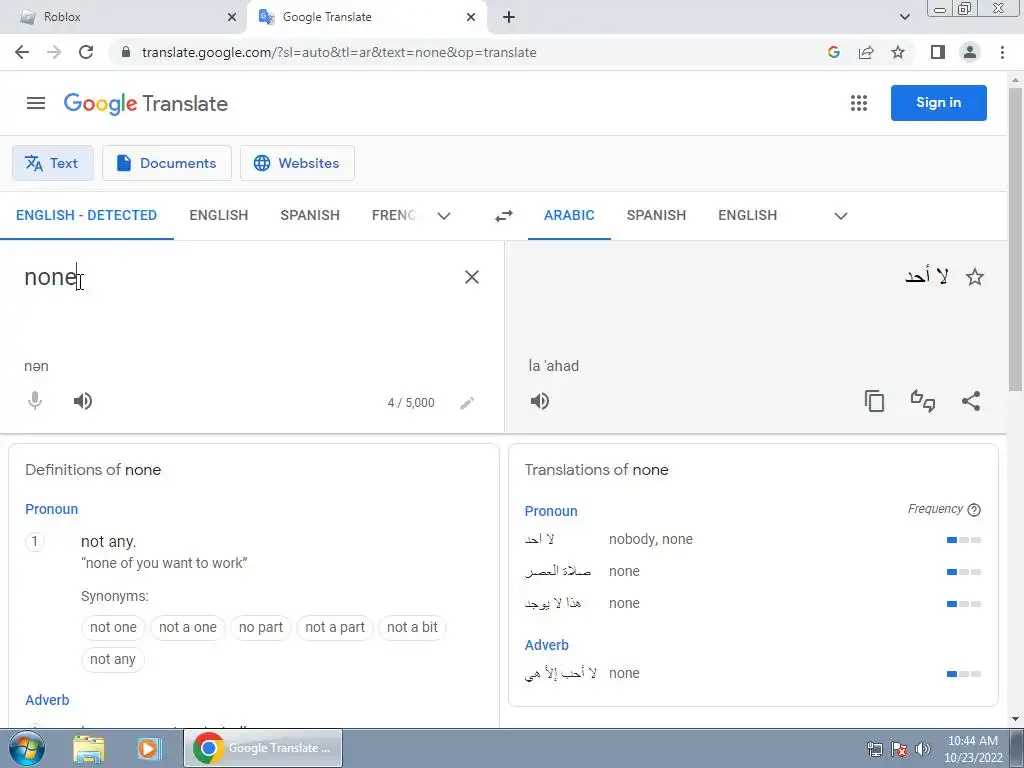Click the romanization "la 'ahad"
This screenshot has height=768, width=1024.
(554, 366)
